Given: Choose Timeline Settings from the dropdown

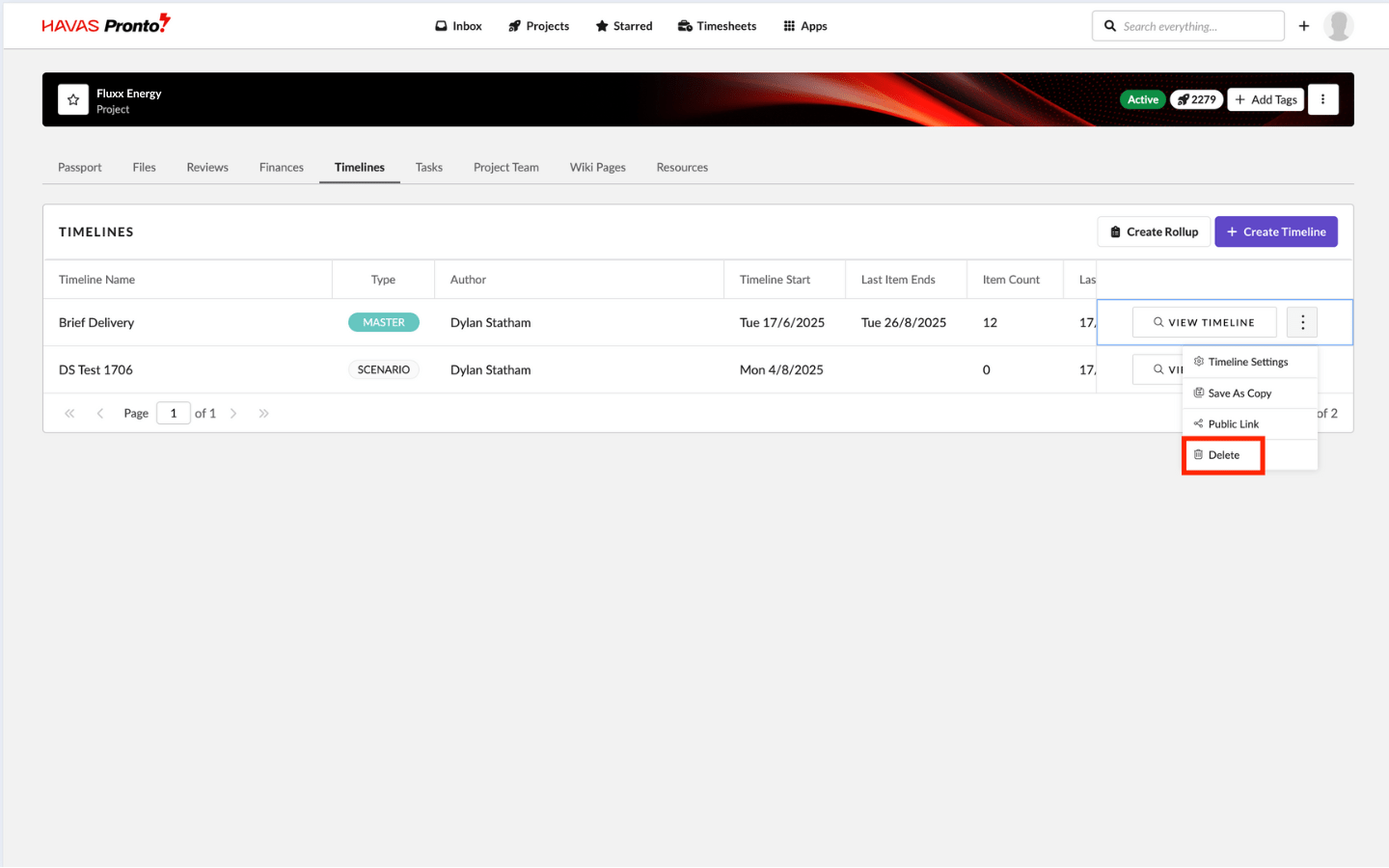Looking at the screenshot, I should coord(1250,362).
